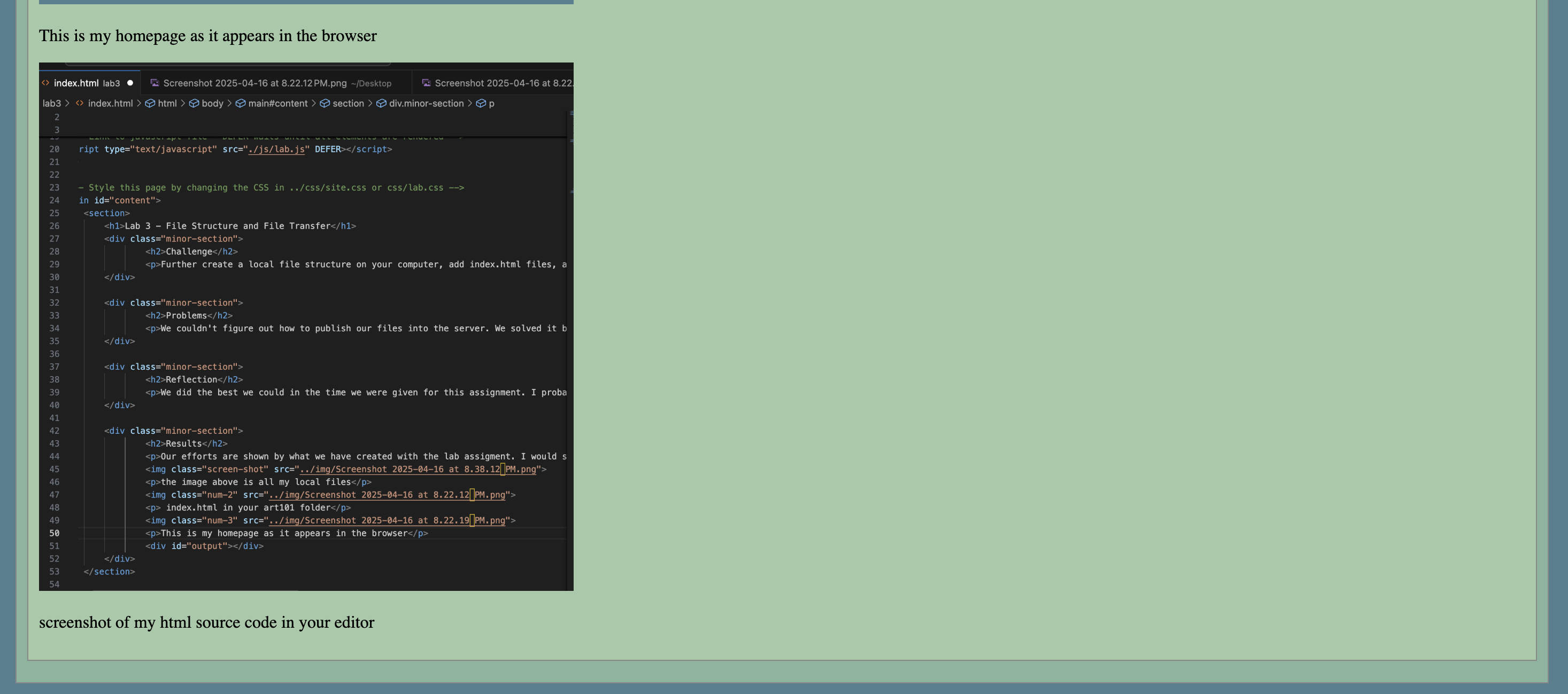Click the closing </section> tag on line 53
This screenshot has width=1568, height=694.
pyautogui.click(x=109, y=571)
